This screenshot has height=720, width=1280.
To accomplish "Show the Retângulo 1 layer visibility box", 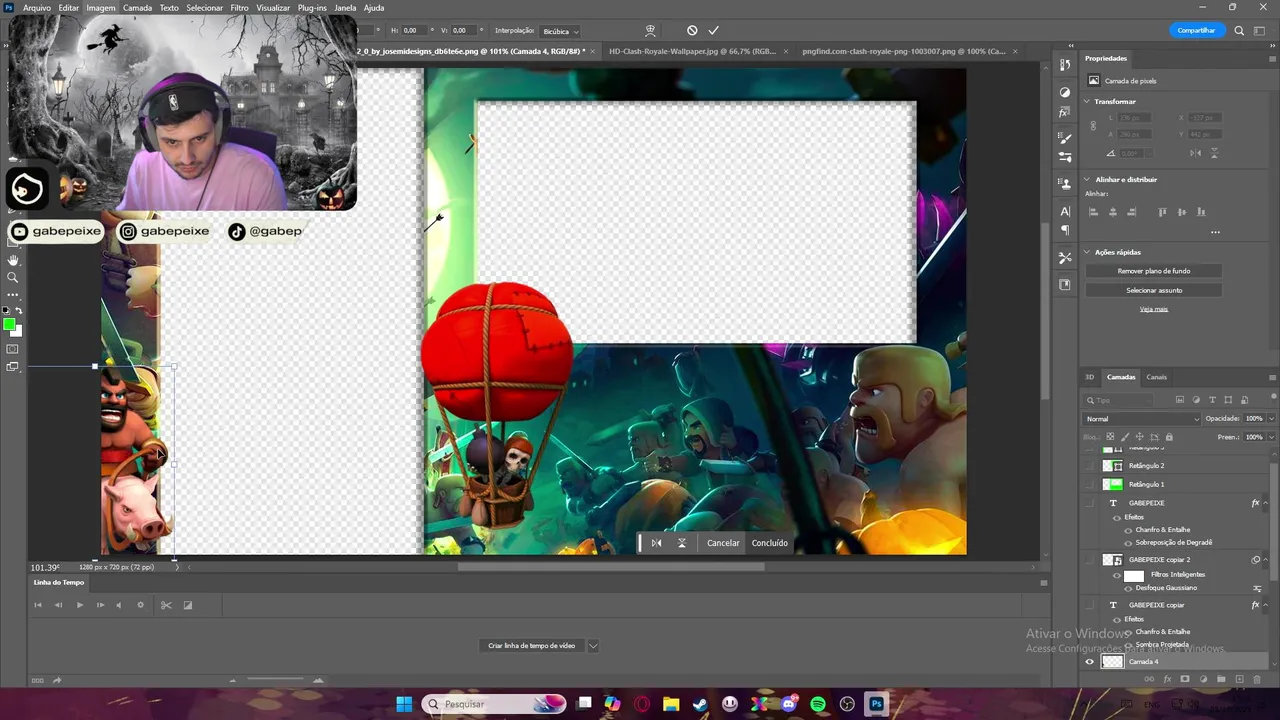I will pyautogui.click(x=1090, y=484).
